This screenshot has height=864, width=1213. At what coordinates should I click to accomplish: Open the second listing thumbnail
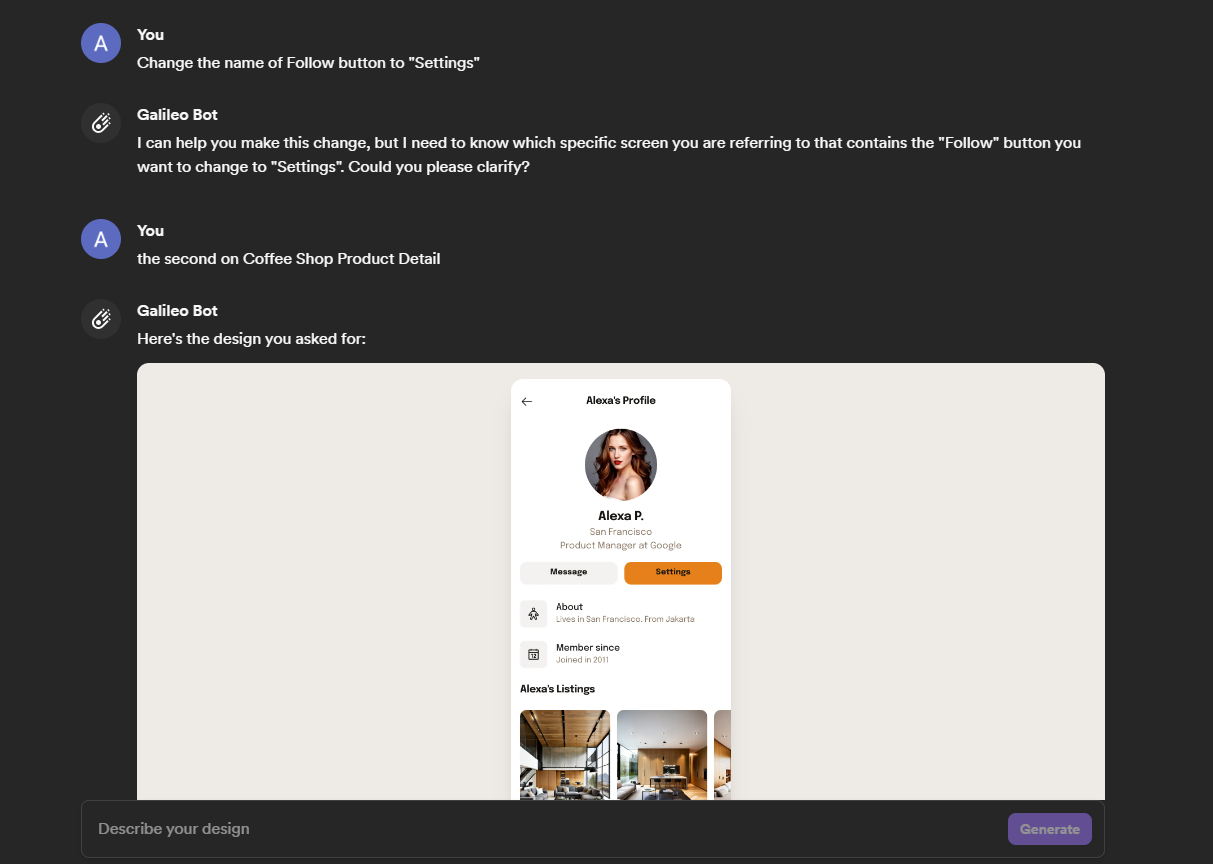(661, 754)
